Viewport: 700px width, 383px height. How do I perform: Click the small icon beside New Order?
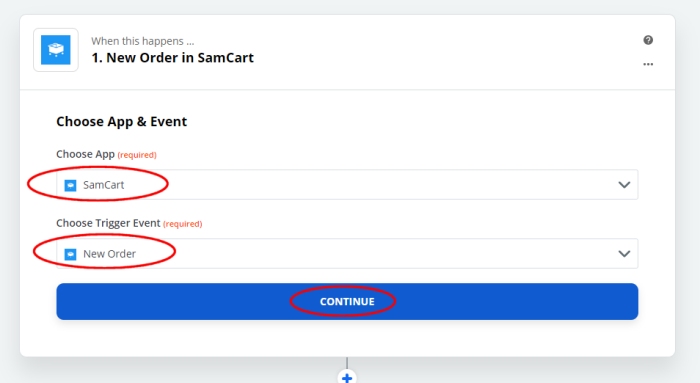click(71, 254)
